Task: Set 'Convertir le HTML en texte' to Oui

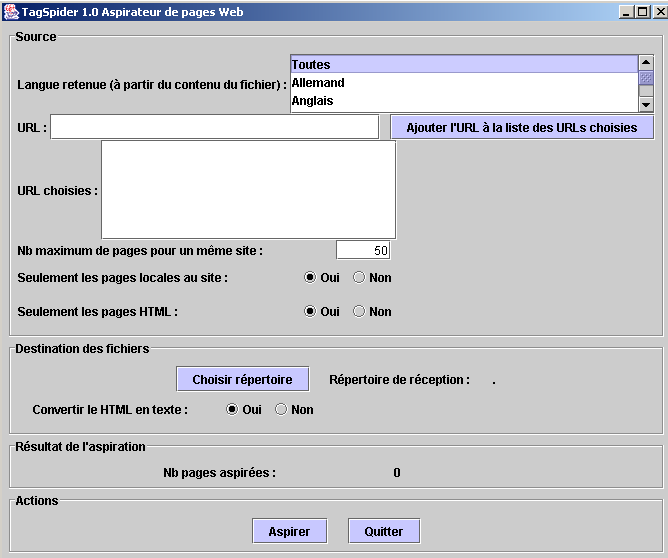Action: (x=232, y=409)
